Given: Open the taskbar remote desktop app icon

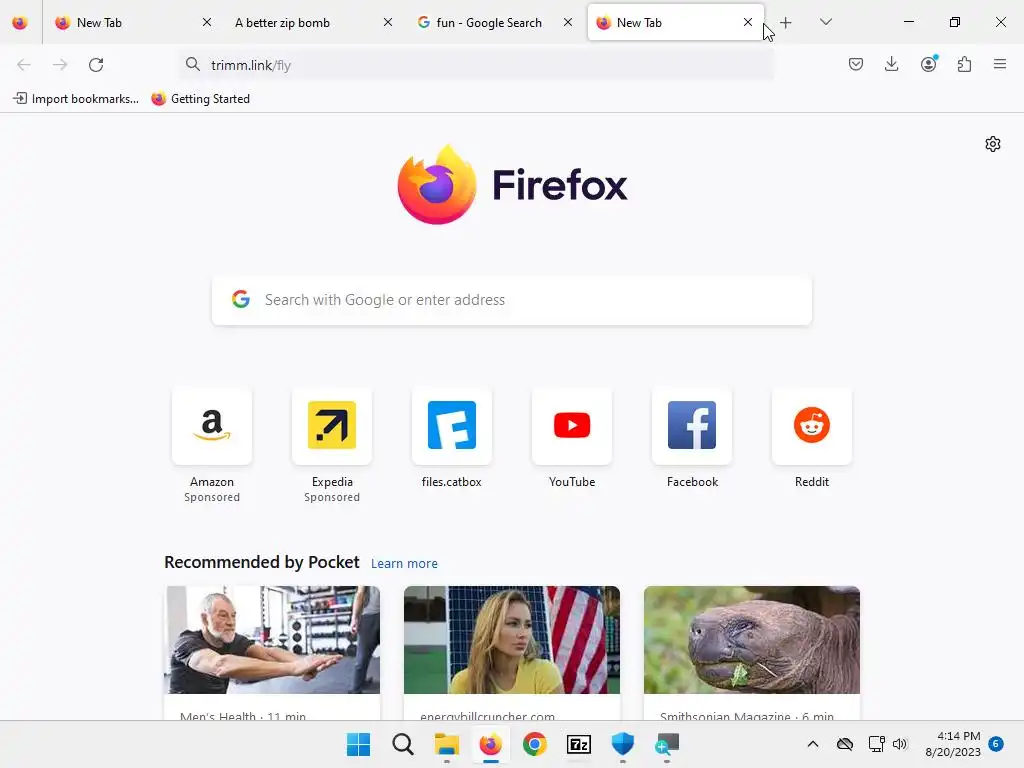Looking at the screenshot, I should click(667, 744).
